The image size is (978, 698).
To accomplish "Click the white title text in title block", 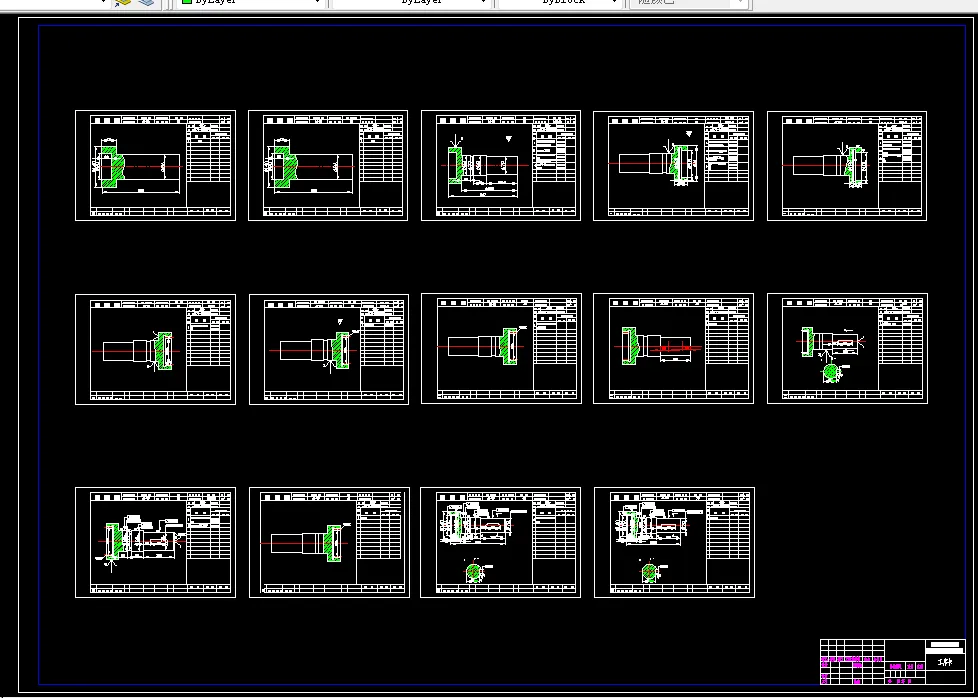I will [x=946, y=662].
